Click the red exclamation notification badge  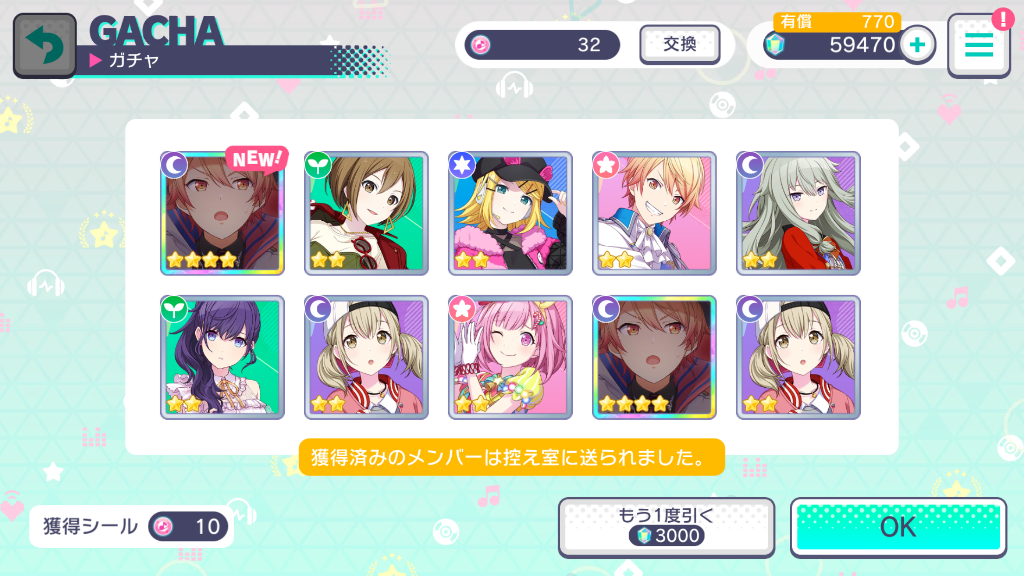(1002, 19)
